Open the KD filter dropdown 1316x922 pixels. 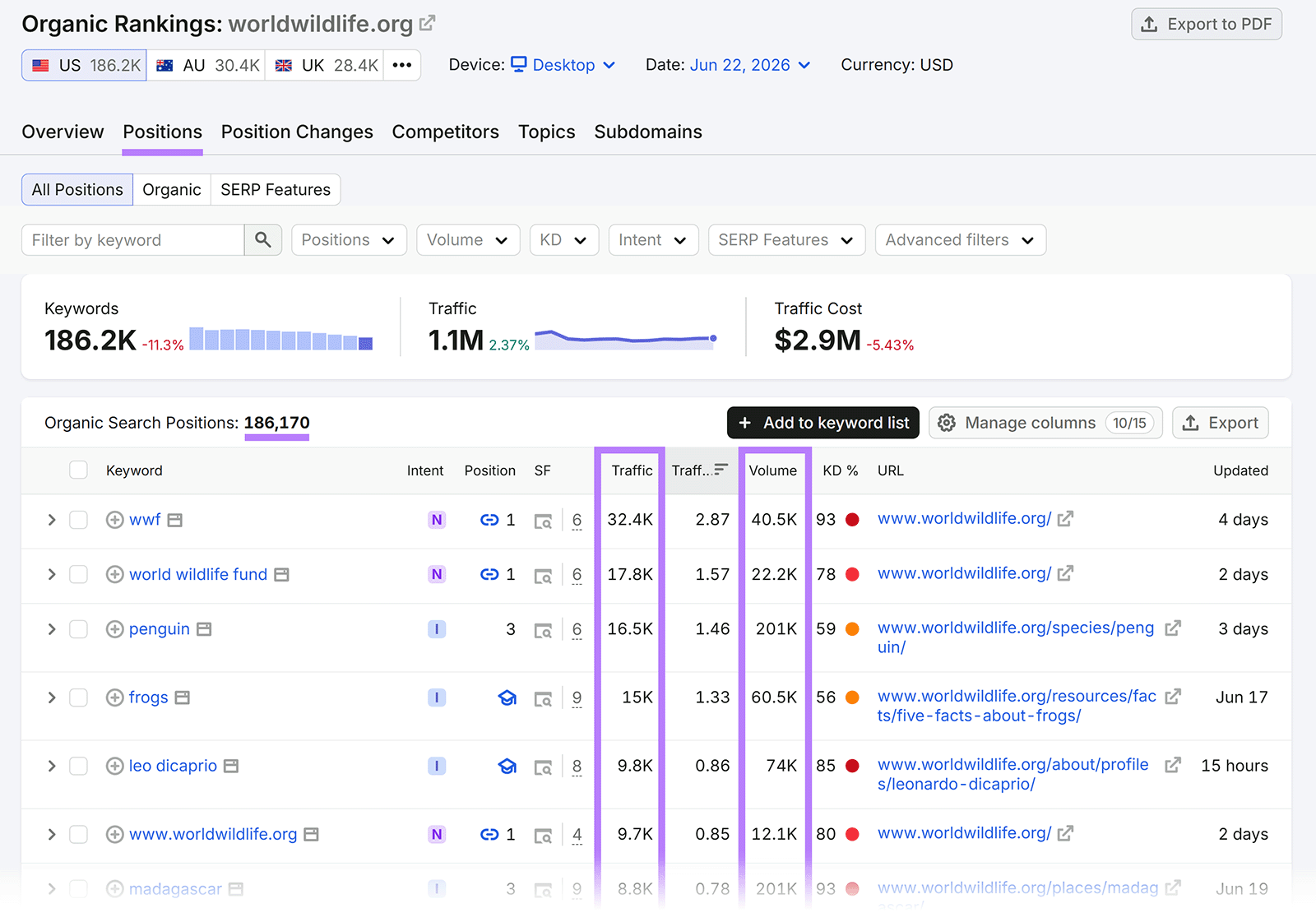pos(564,240)
